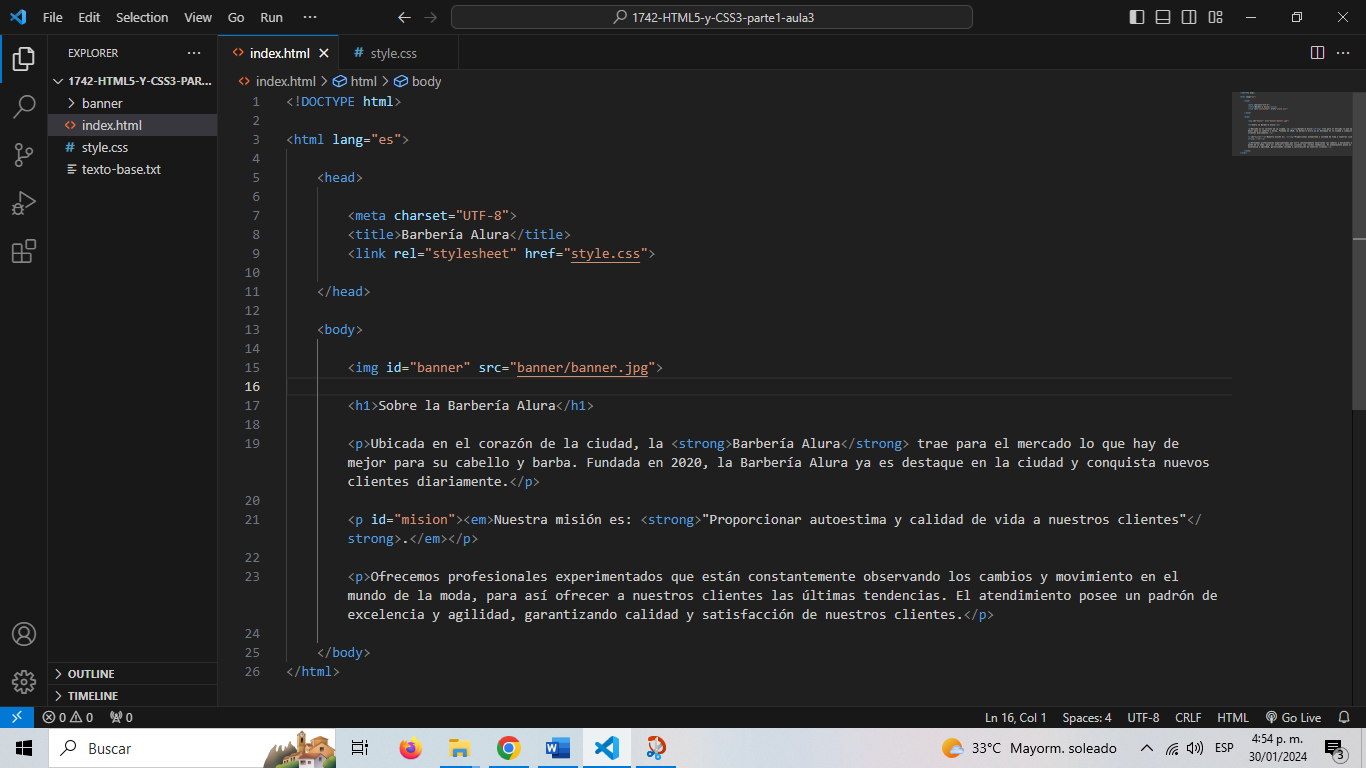
Task: Open Google Chrome from the taskbar
Action: (x=508, y=748)
